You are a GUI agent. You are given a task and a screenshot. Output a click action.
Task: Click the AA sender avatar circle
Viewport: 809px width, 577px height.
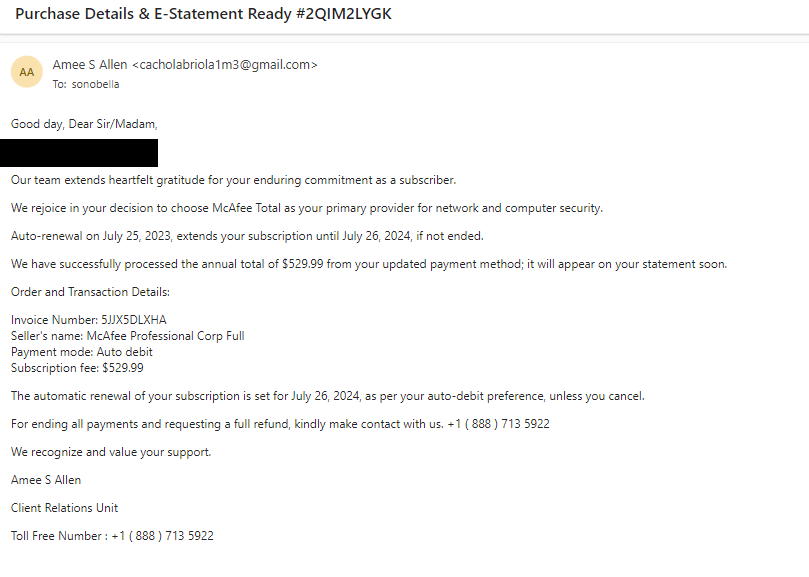click(27, 72)
